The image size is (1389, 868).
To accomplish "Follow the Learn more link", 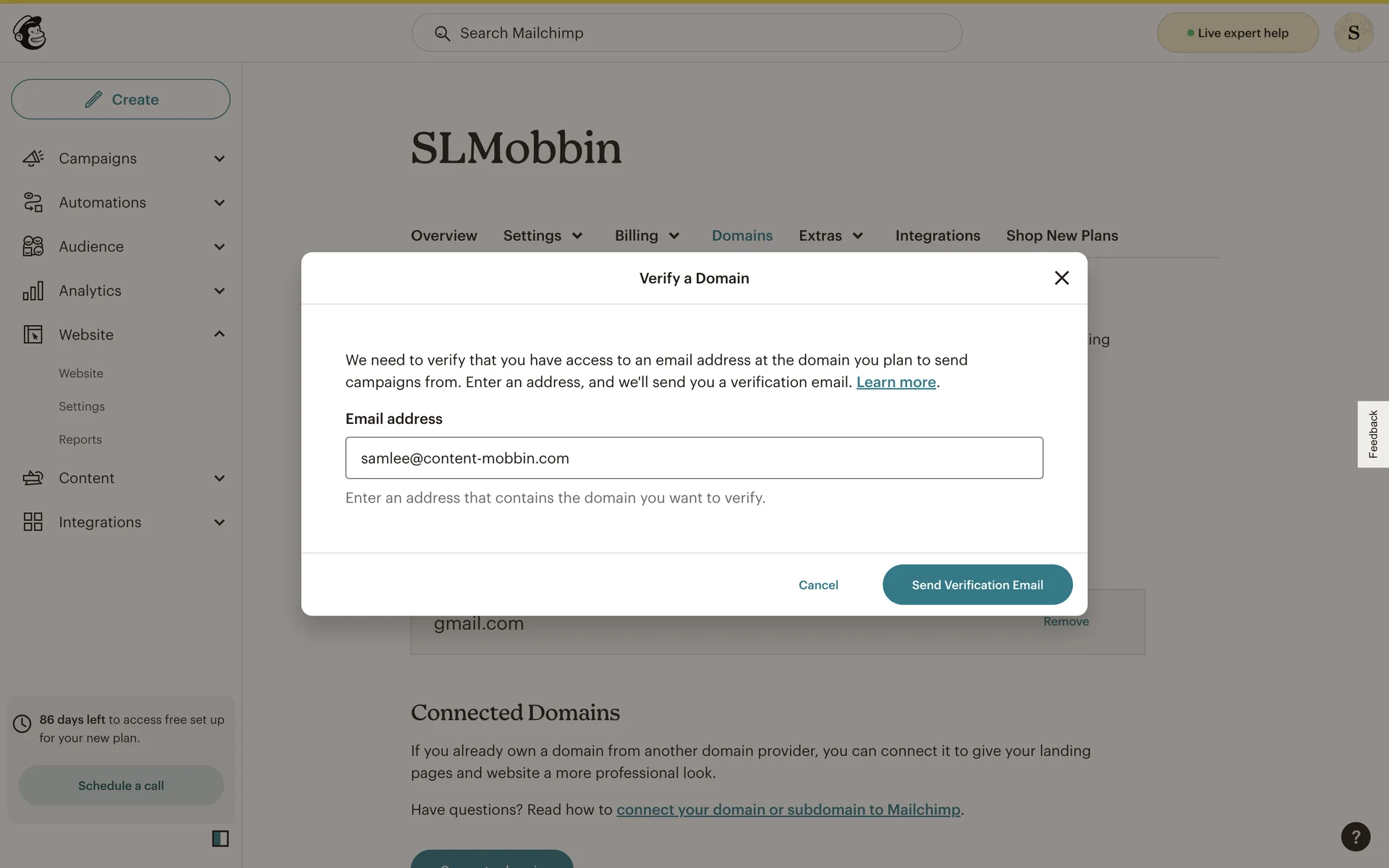I will (896, 382).
